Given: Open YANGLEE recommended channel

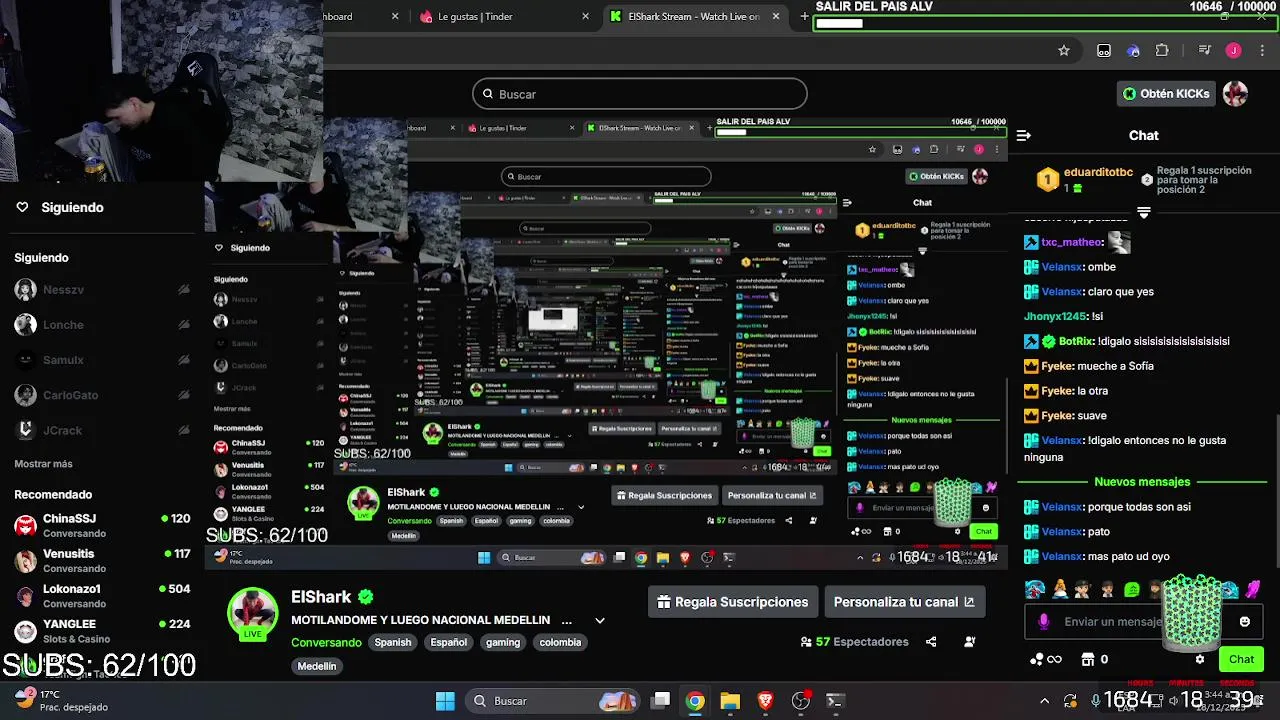Looking at the screenshot, I should (x=102, y=631).
